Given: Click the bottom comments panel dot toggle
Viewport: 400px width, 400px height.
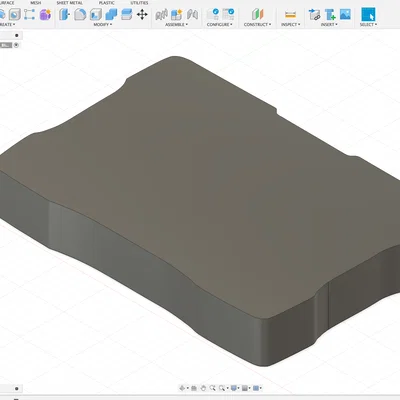Looking at the screenshot, I should pyautogui.click(x=17, y=388).
